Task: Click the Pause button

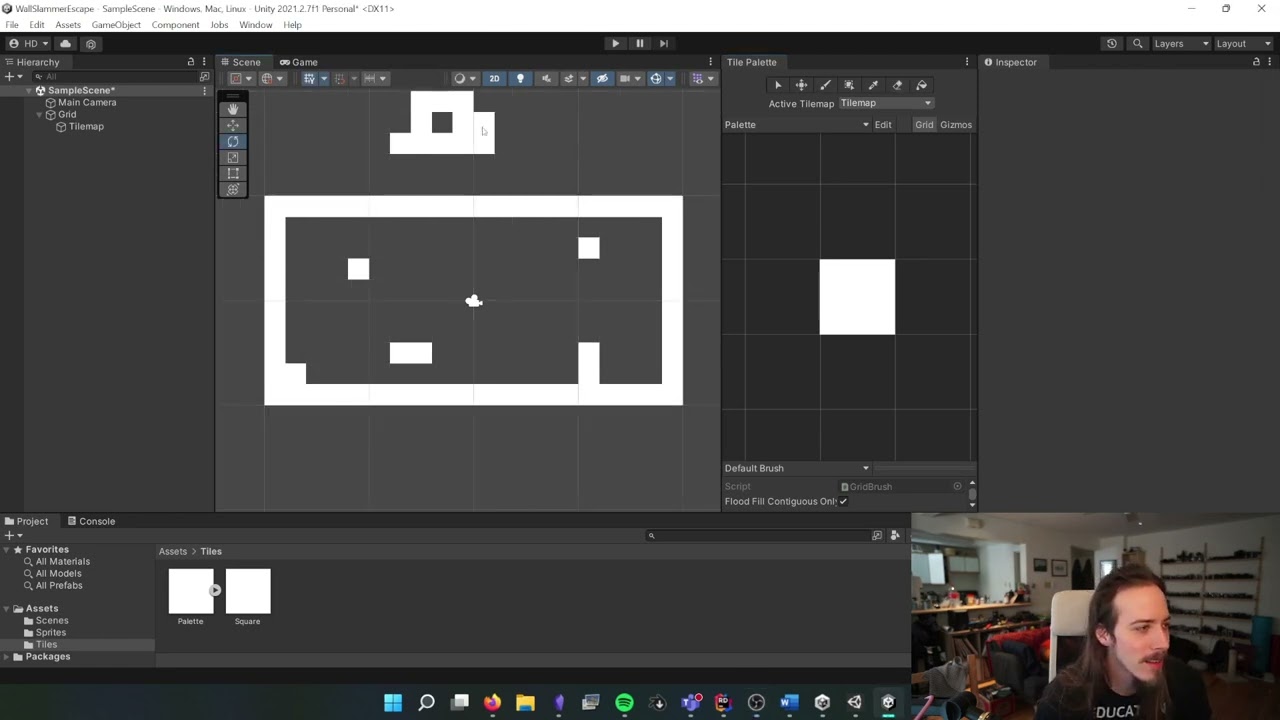Action: tap(639, 43)
